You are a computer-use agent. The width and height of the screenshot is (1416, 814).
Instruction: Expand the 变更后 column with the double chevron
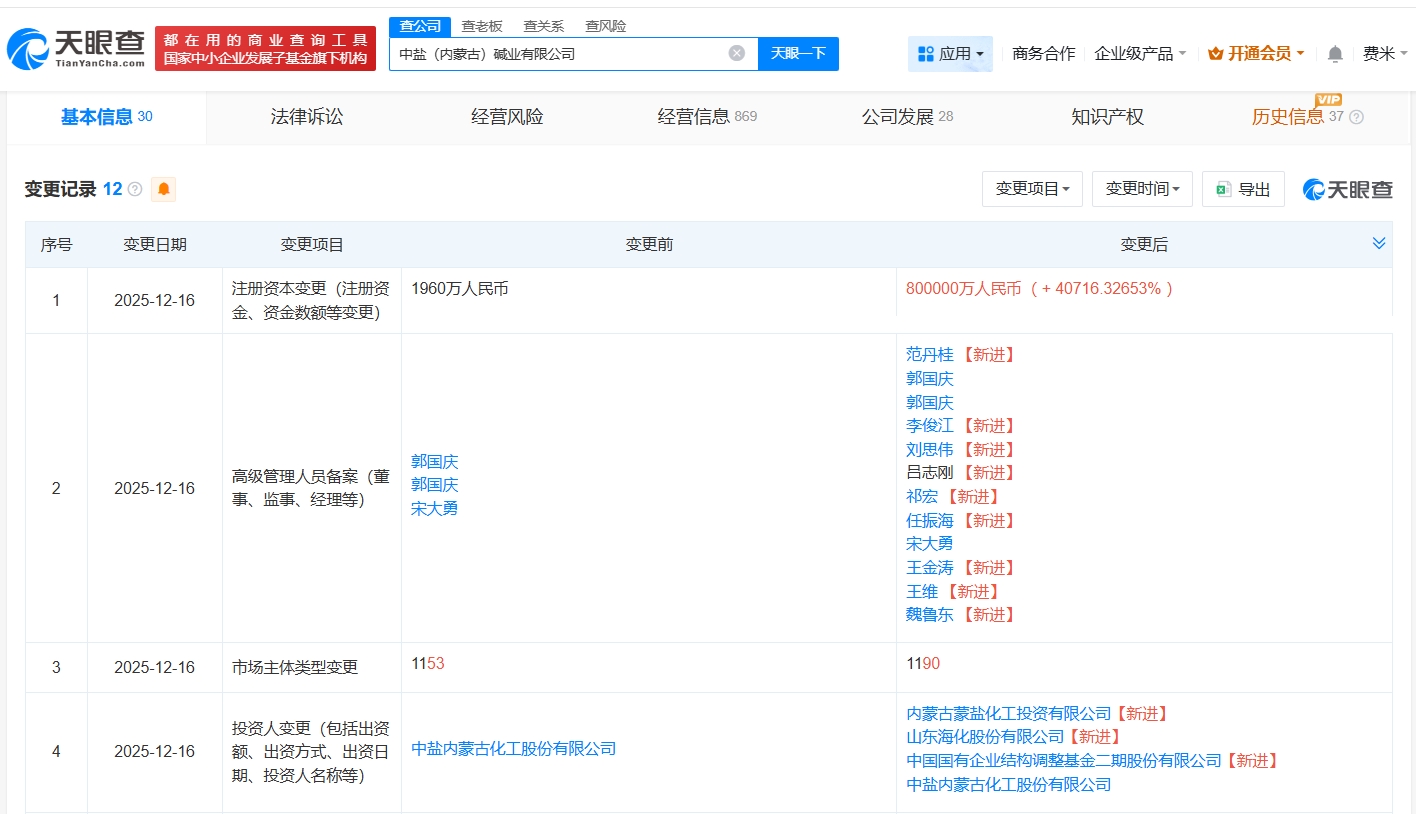(1379, 244)
